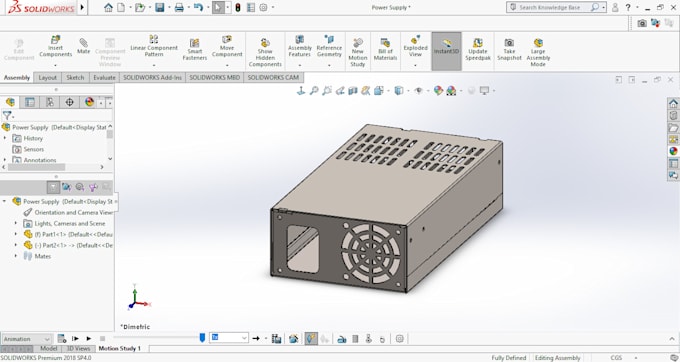
Task: Open SOLIDWORKS MBD tab
Action: [x=215, y=78]
